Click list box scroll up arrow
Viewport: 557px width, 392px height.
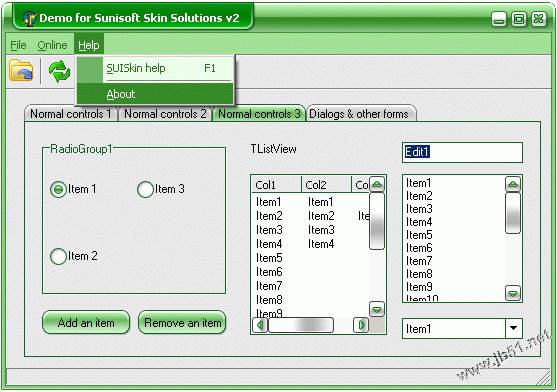click(x=513, y=184)
